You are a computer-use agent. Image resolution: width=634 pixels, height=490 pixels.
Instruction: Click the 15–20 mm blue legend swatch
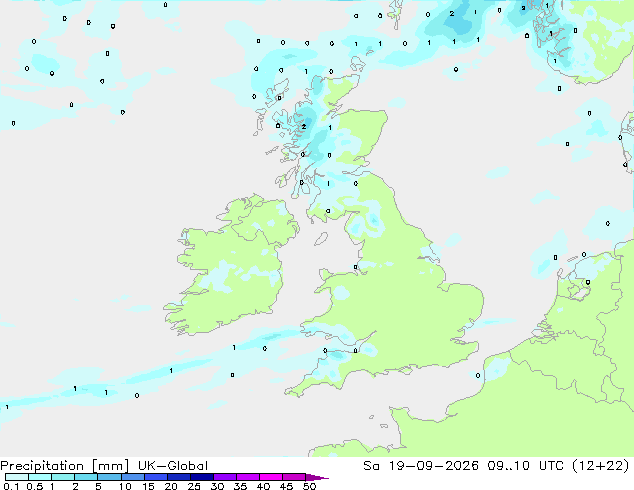point(156,477)
